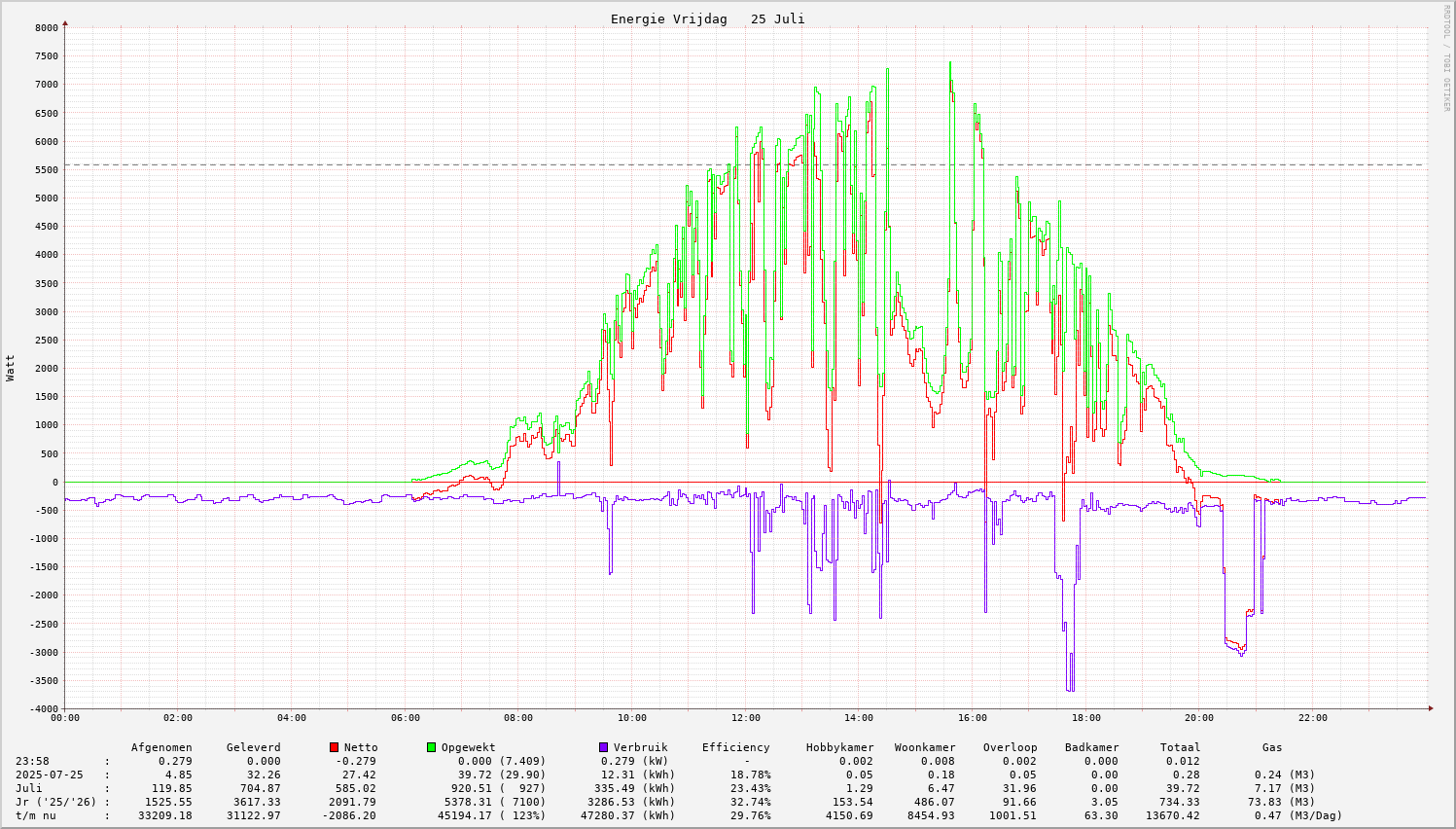Click the 'Juli' row label
The width and height of the screenshot is (1456, 829).
tap(29, 788)
